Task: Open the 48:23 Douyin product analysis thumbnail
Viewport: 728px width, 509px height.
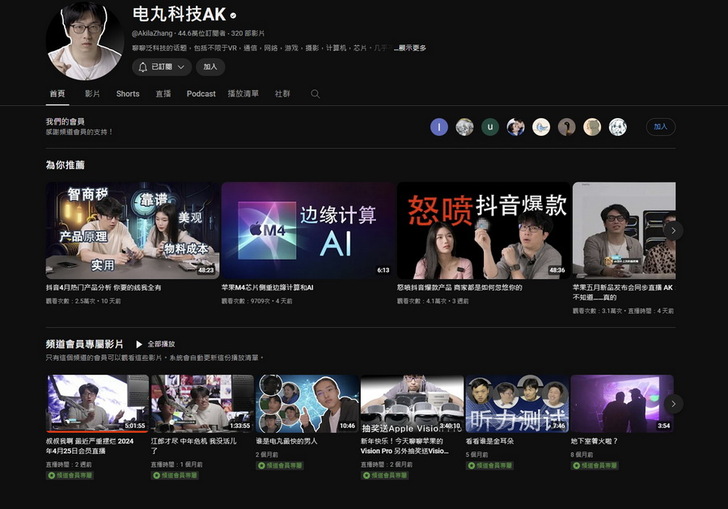Action: [132, 230]
